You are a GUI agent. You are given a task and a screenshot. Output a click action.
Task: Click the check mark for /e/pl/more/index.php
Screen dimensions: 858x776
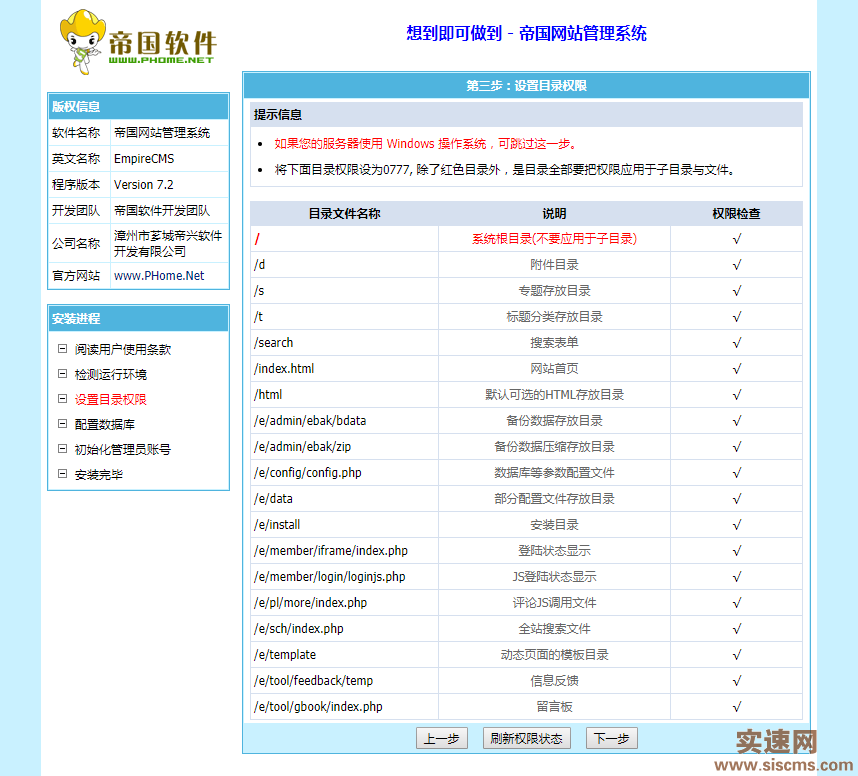point(737,603)
